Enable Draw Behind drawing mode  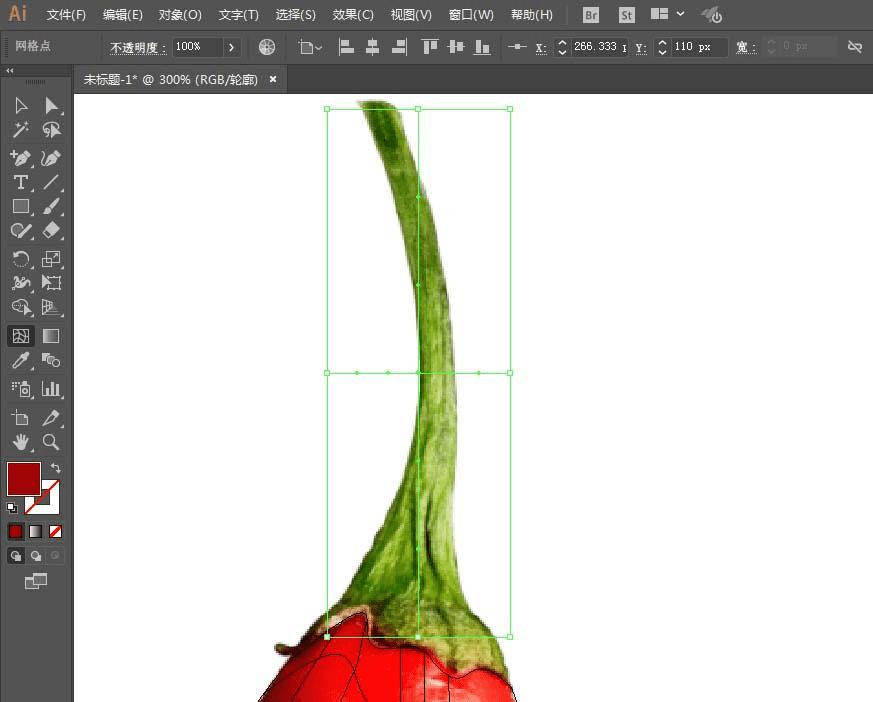click(x=34, y=555)
